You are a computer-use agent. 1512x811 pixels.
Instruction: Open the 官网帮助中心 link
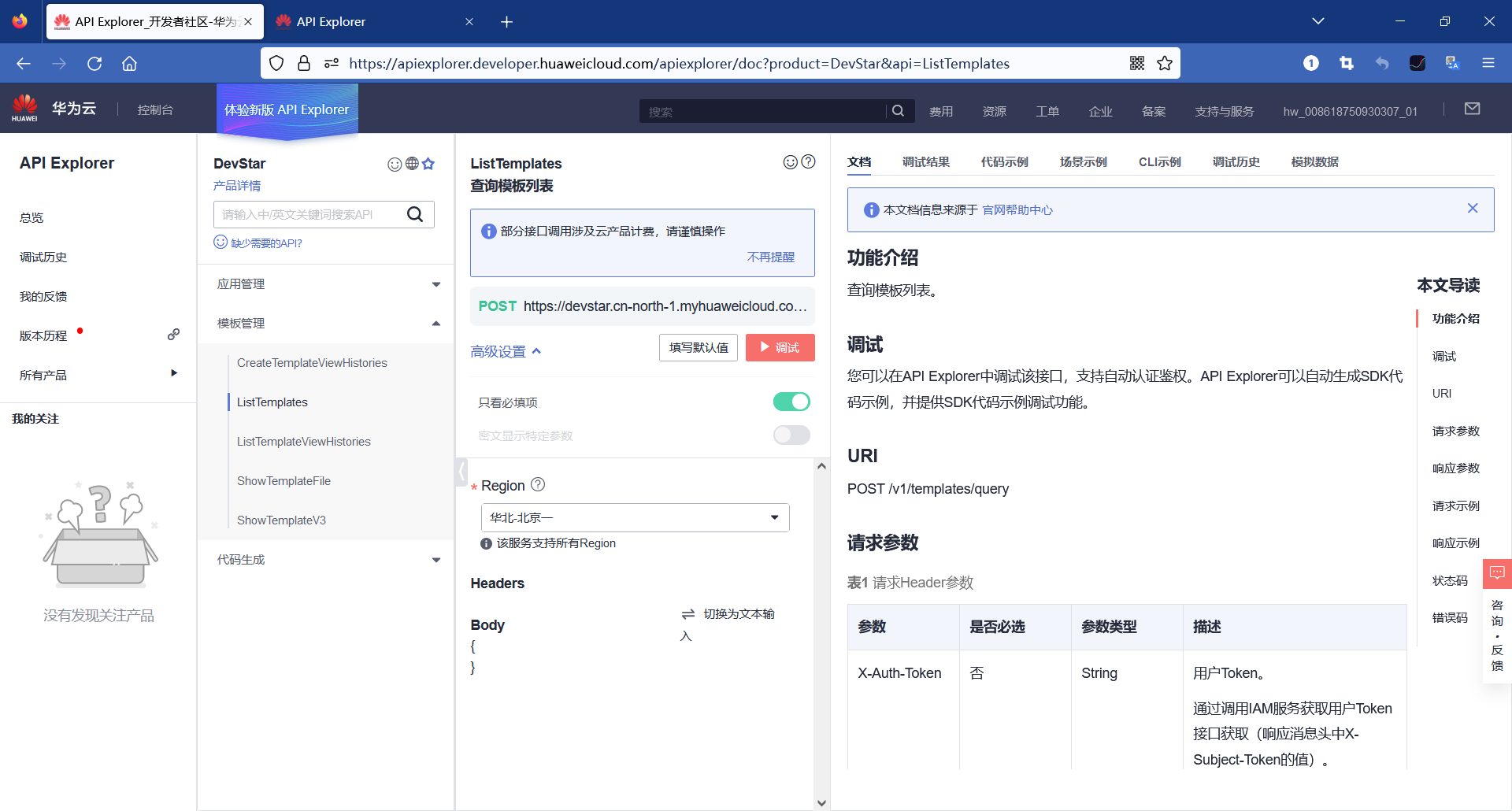tap(1017, 210)
